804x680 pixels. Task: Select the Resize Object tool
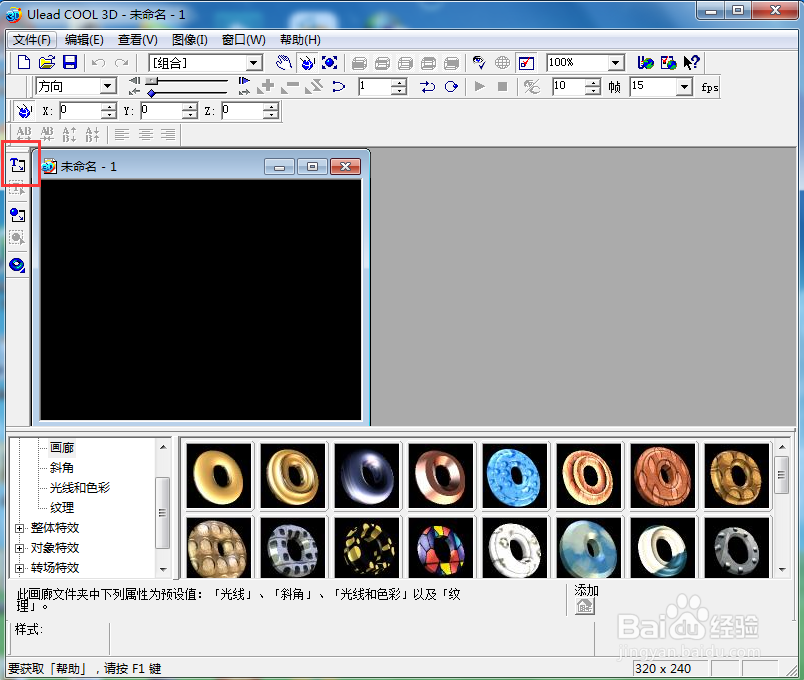tap(330, 63)
